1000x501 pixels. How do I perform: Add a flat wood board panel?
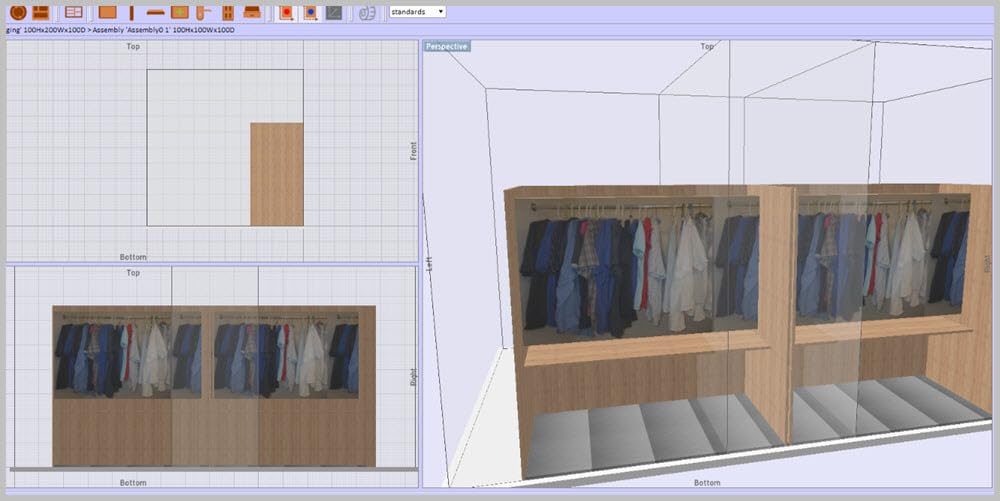[108, 12]
